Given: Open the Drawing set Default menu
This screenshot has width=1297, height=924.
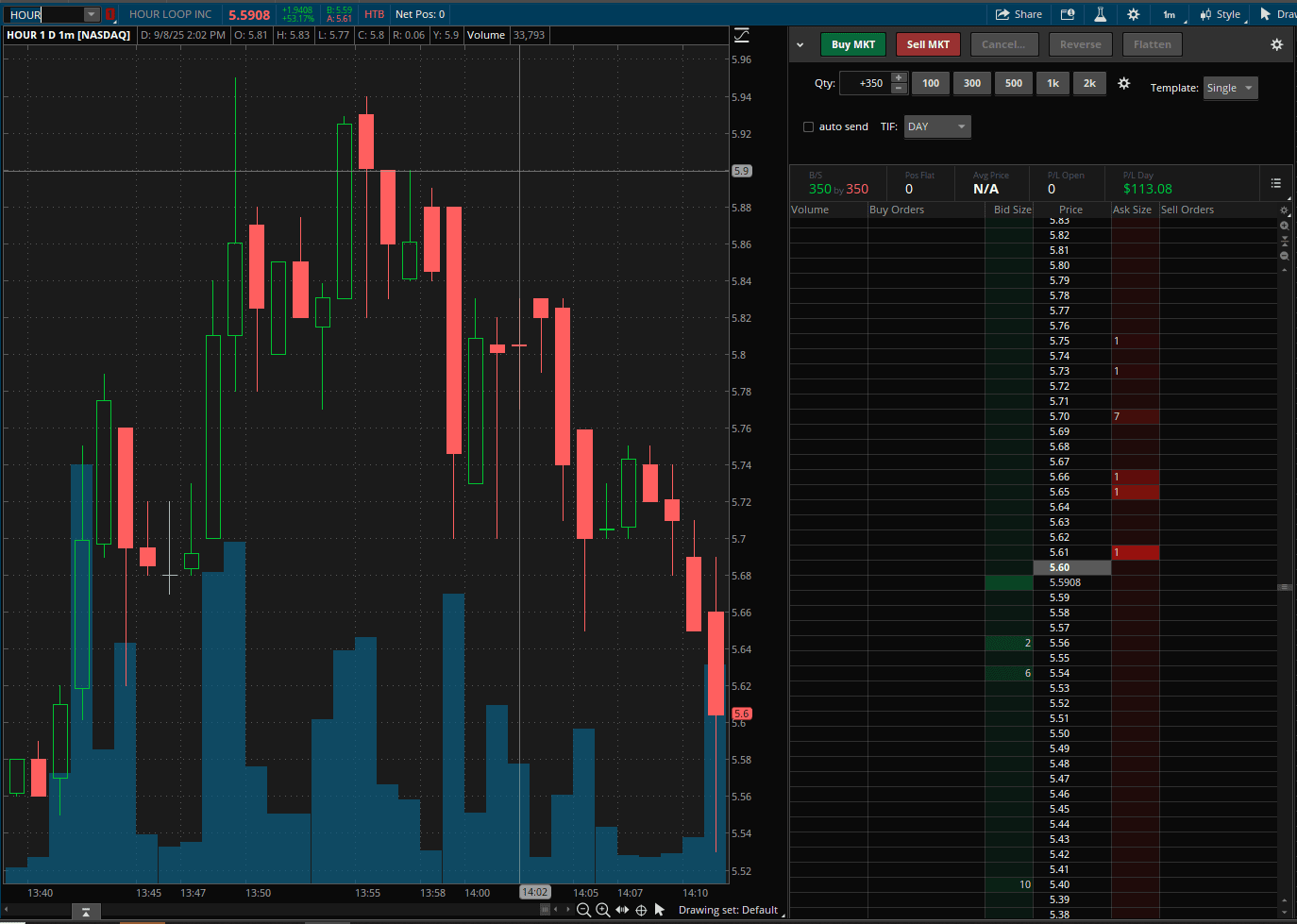Looking at the screenshot, I should [x=729, y=911].
